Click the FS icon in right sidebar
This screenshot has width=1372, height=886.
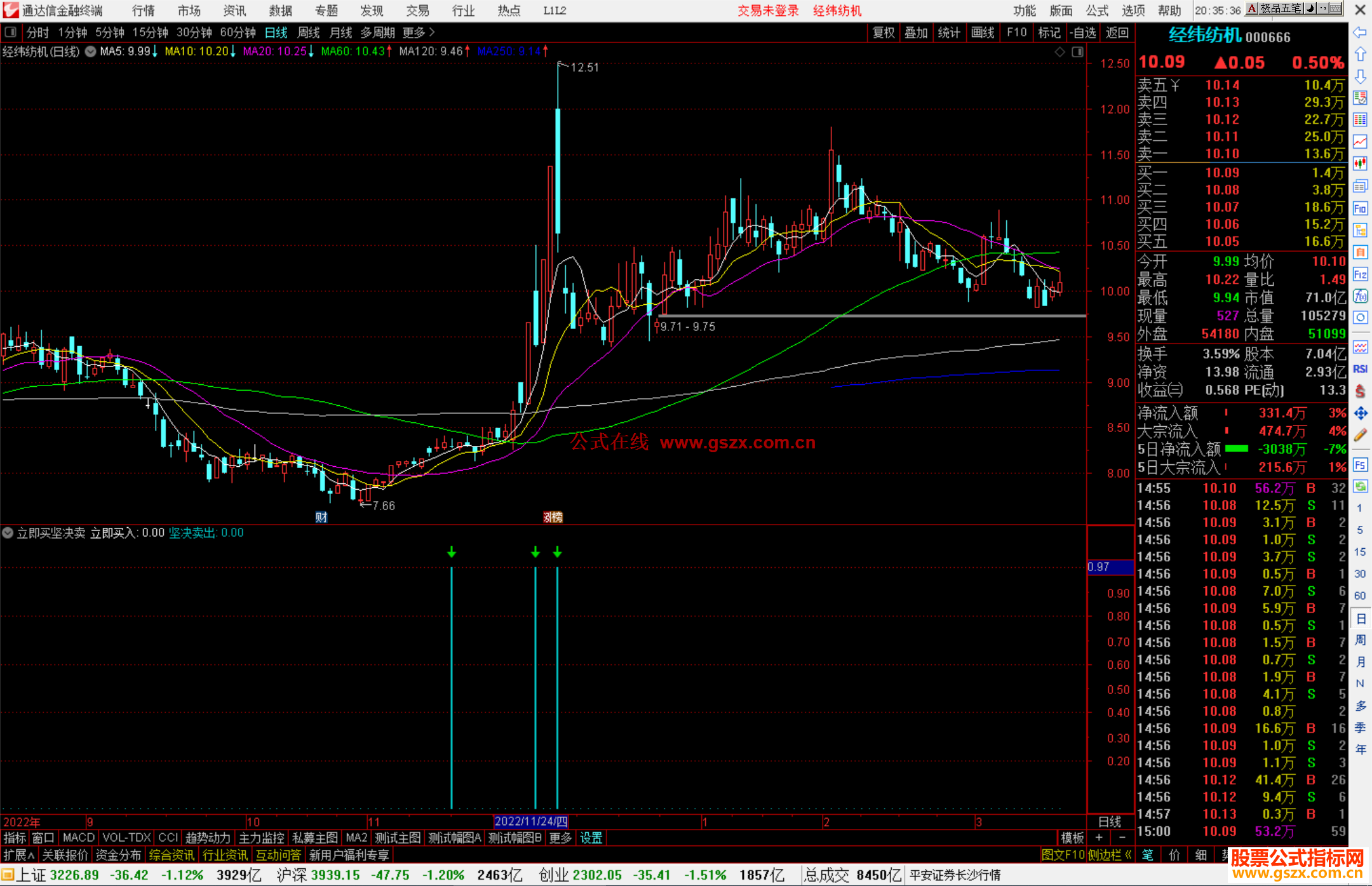(1360, 465)
